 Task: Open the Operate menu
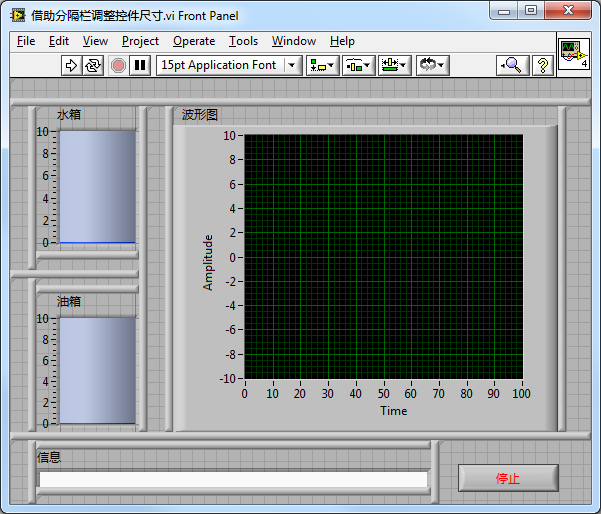(x=193, y=41)
